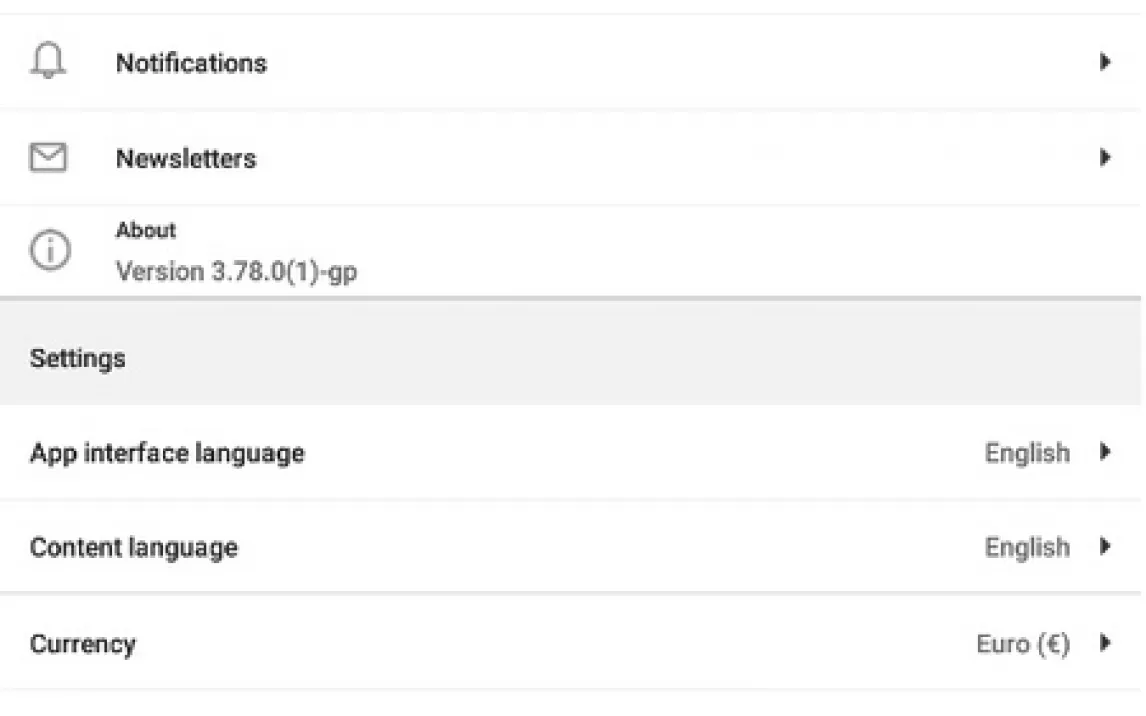
Task: Expand the Newsletters row arrow
Action: (x=1105, y=158)
